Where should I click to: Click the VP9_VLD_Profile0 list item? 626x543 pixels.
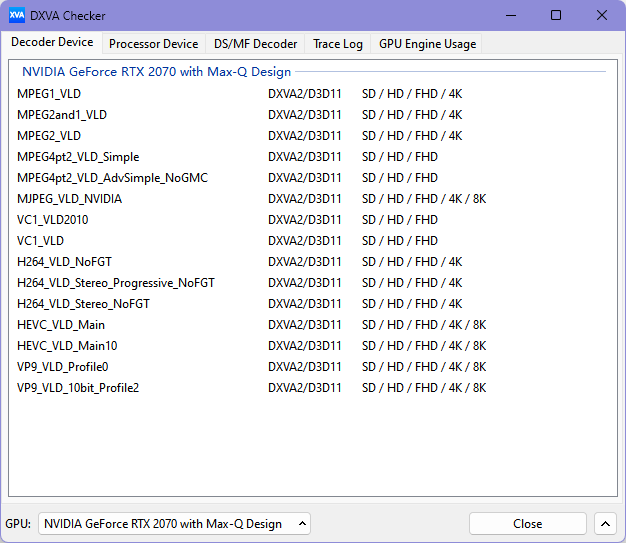pyautogui.click(x=63, y=367)
